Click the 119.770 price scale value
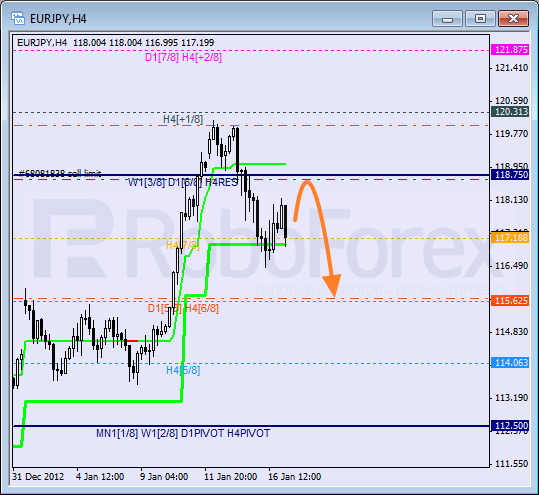This screenshot has width=539, height=495. (511, 134)
